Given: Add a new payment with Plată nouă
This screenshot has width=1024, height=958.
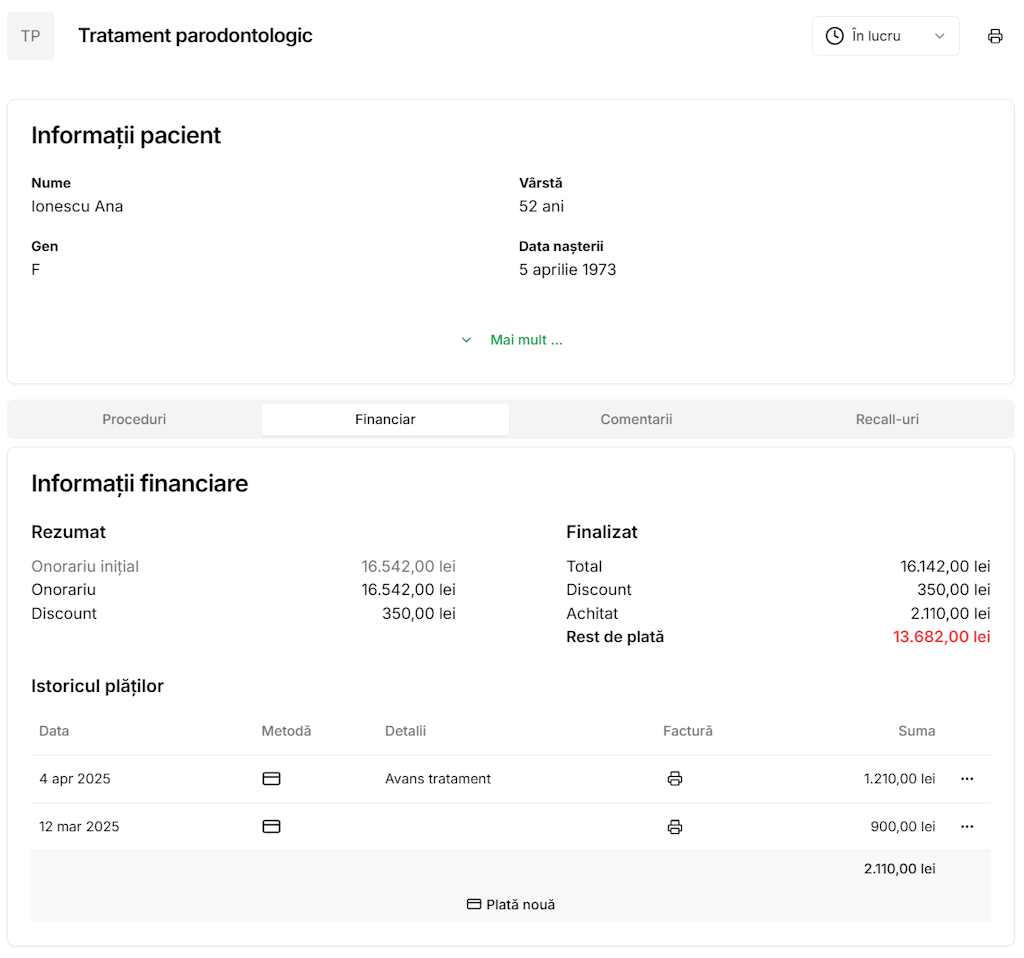Looking at the screenshot, I should tap(511, 904).
